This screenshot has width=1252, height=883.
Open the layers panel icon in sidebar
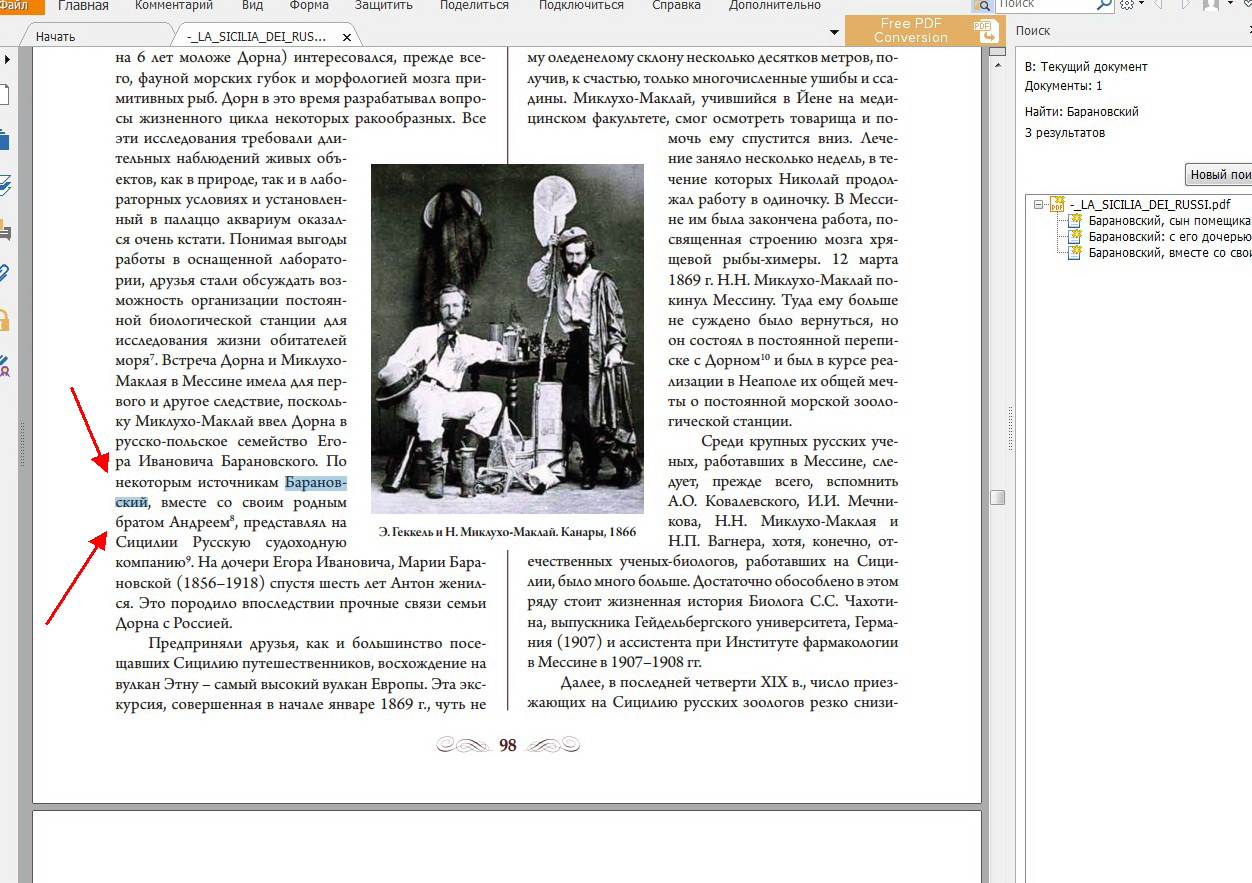[4, 184]
